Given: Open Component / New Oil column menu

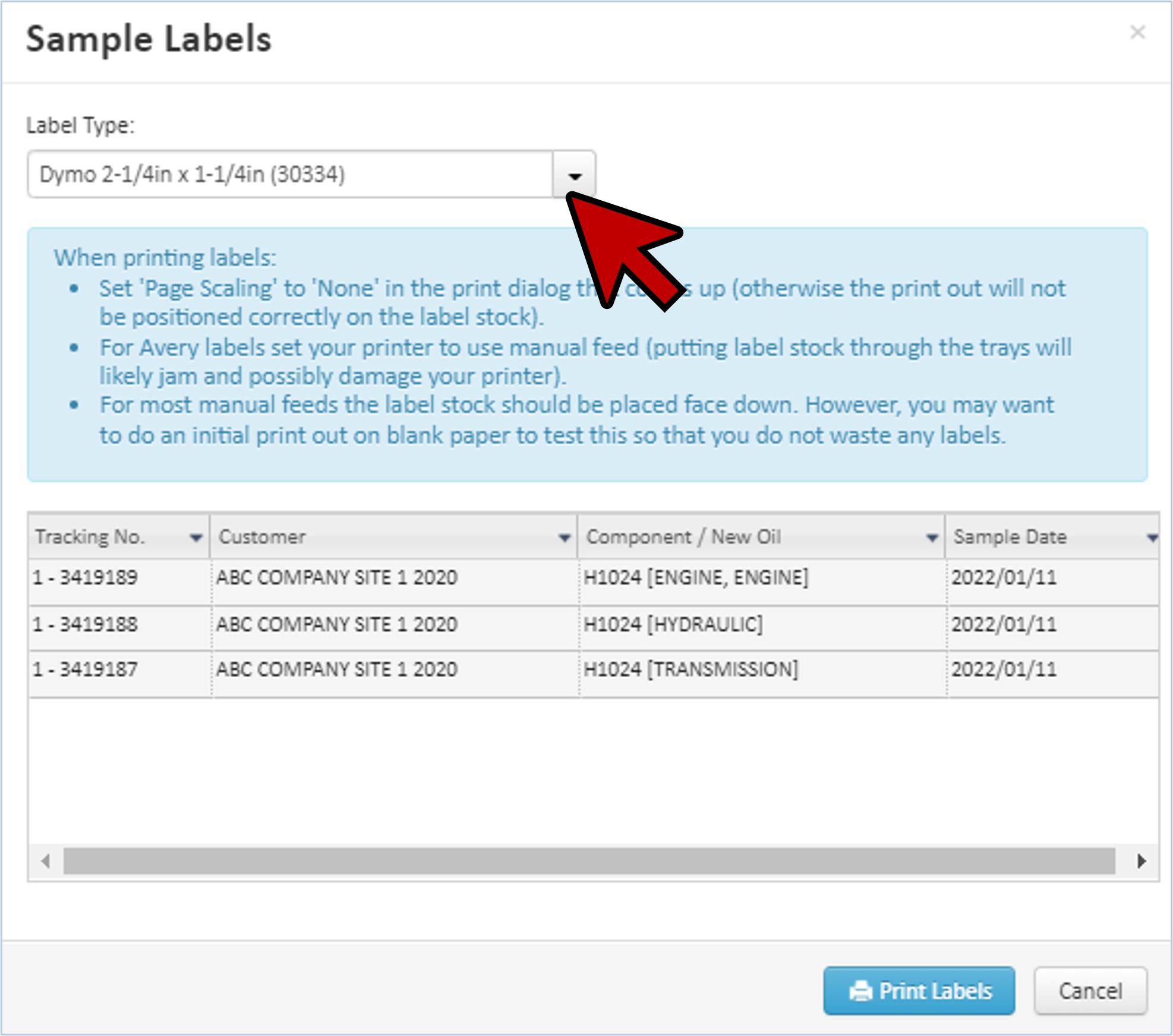Looking at the screenshot, I should tap(931, 538).
